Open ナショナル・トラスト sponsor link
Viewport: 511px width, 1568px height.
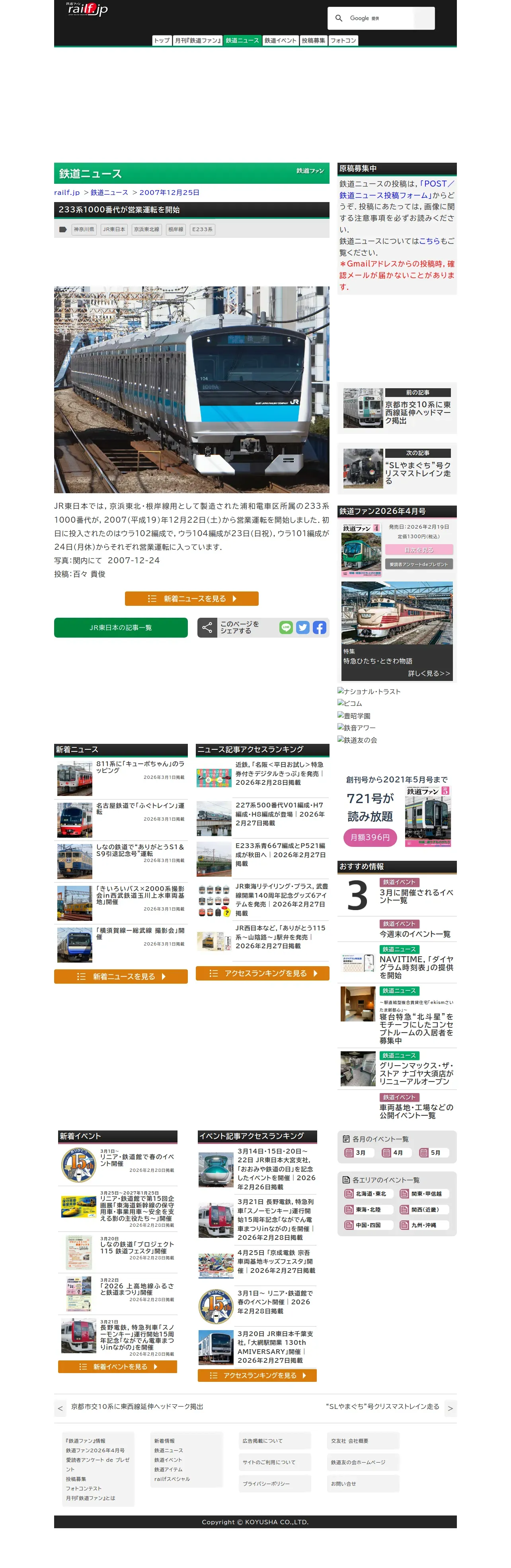point(369,691)
